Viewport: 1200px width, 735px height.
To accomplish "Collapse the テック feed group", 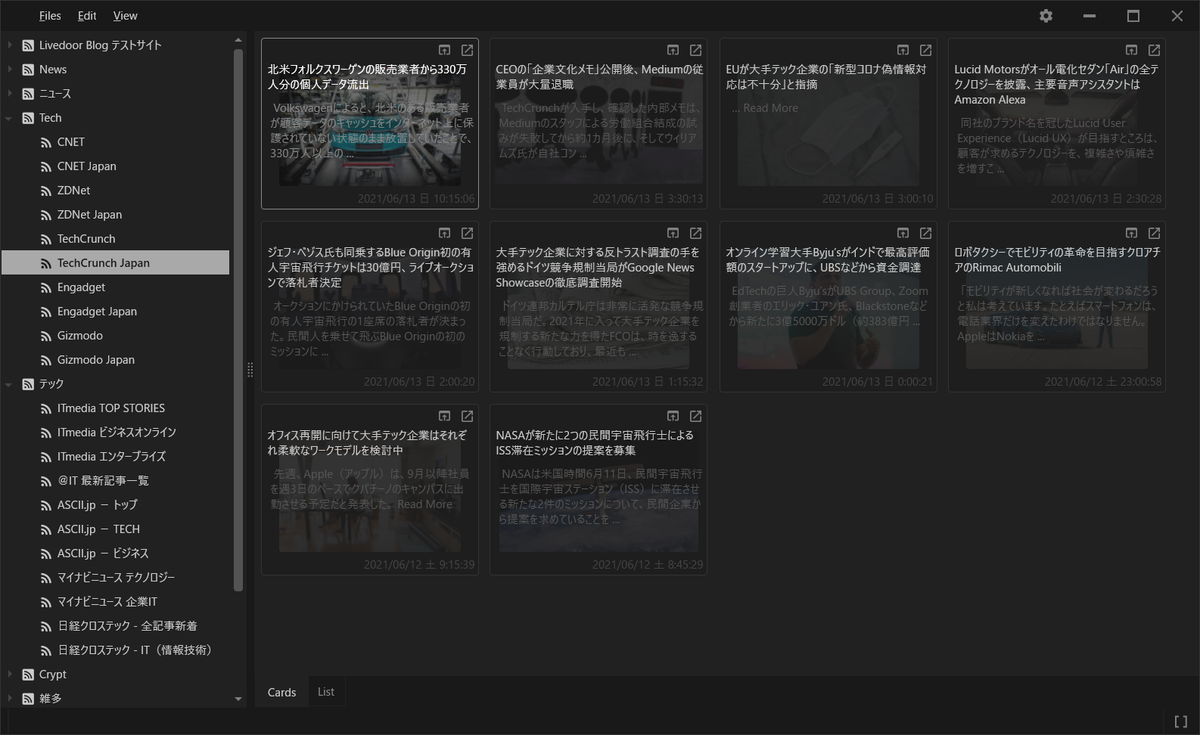I will click(x=8, y=383).
